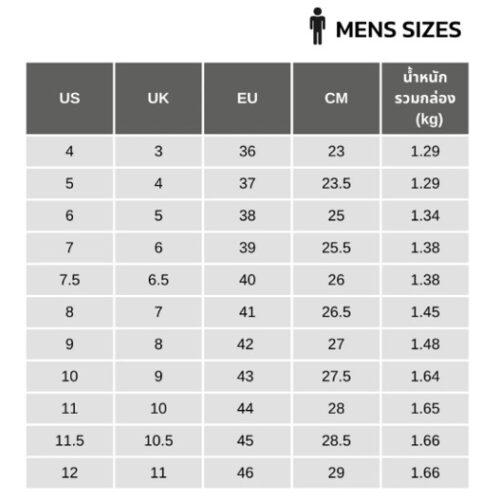The image size is (500, 500).
Task: Select the UK column header
Action: point(158,98)
